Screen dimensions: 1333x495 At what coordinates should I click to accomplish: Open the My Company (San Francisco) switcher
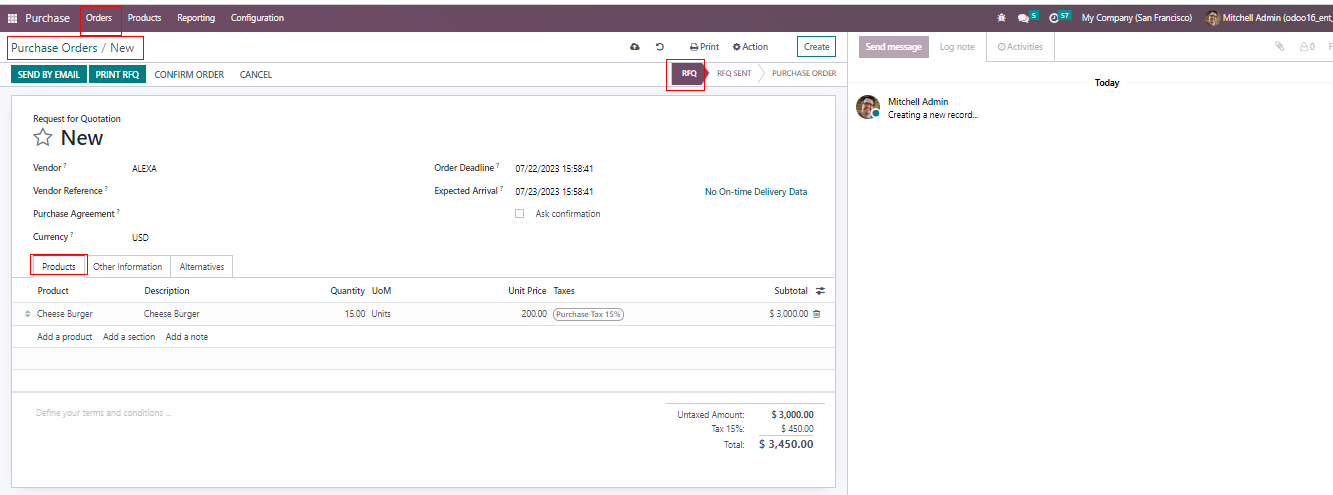pyautogui.click(x=1136, y=18)
